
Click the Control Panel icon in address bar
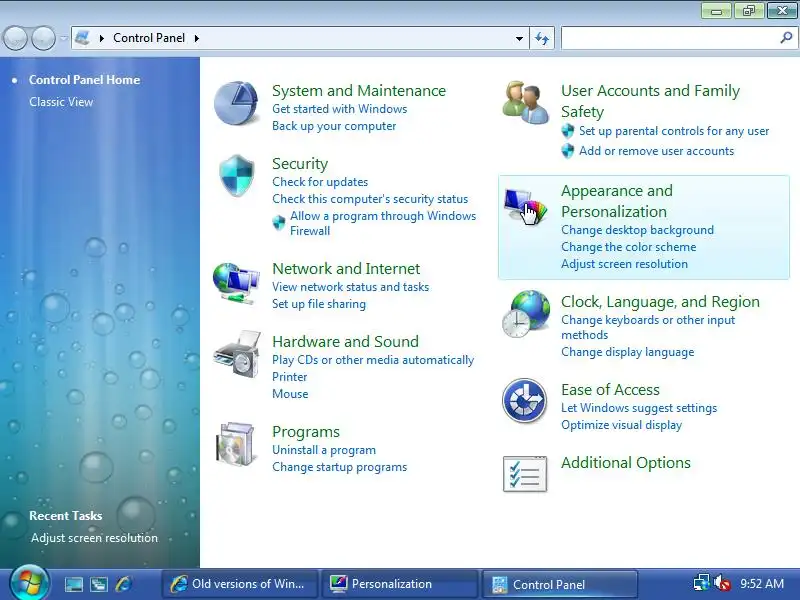(x=82, y=38)
